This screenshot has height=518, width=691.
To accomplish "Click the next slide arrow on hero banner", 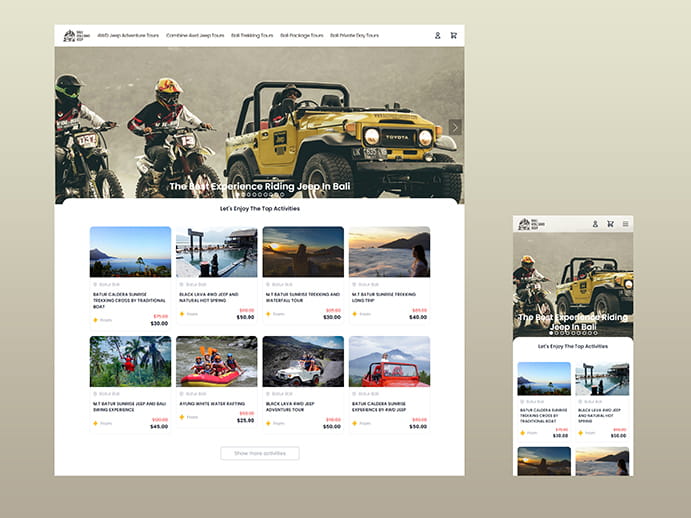I will coord(455,127).
